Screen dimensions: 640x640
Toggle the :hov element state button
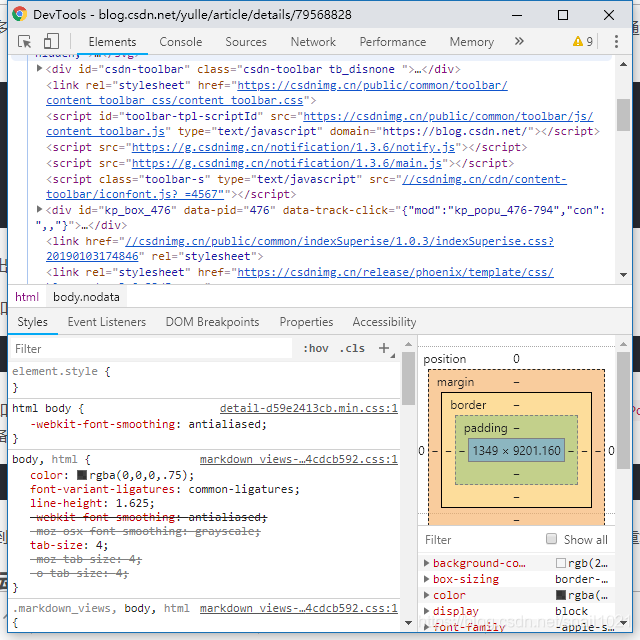[316, 348]
